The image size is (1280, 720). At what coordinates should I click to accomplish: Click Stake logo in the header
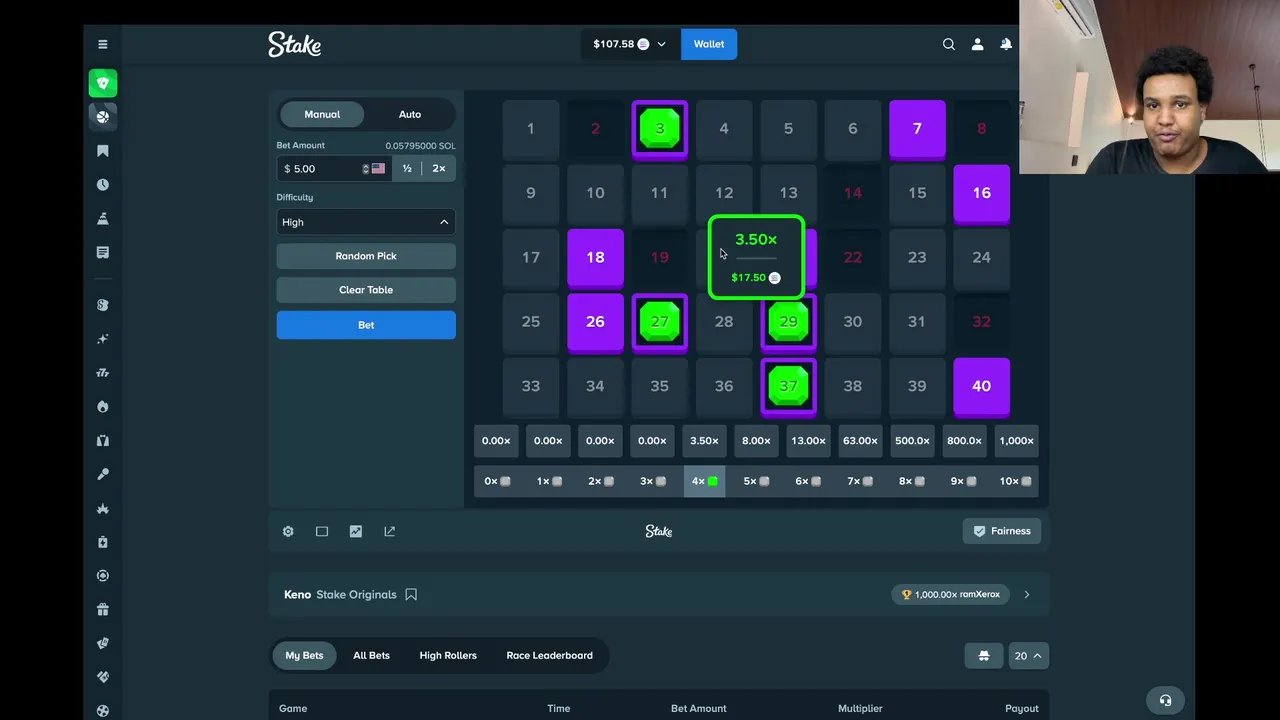pyautogui.click(x=294, y=44)
